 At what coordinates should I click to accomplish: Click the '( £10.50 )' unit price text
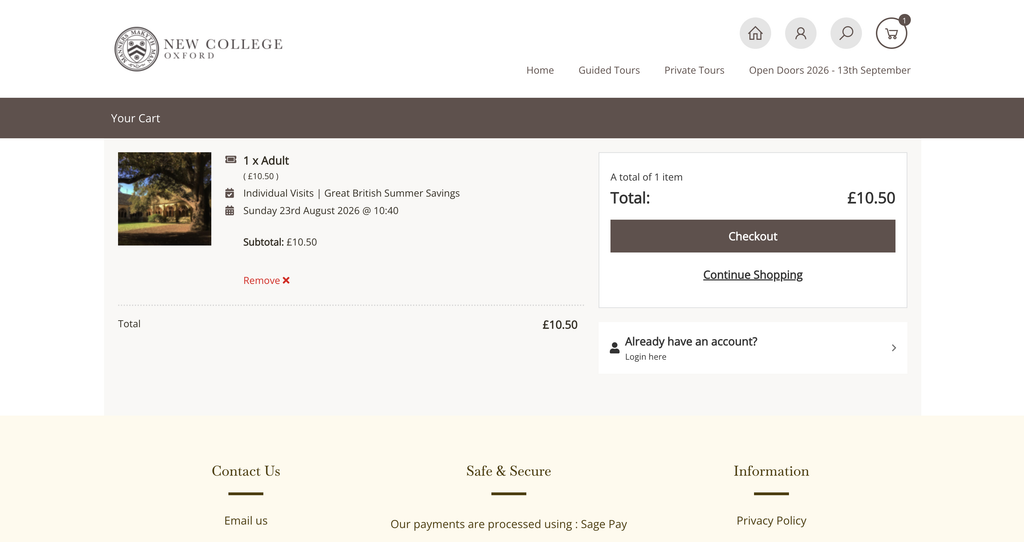coord(261,176)
